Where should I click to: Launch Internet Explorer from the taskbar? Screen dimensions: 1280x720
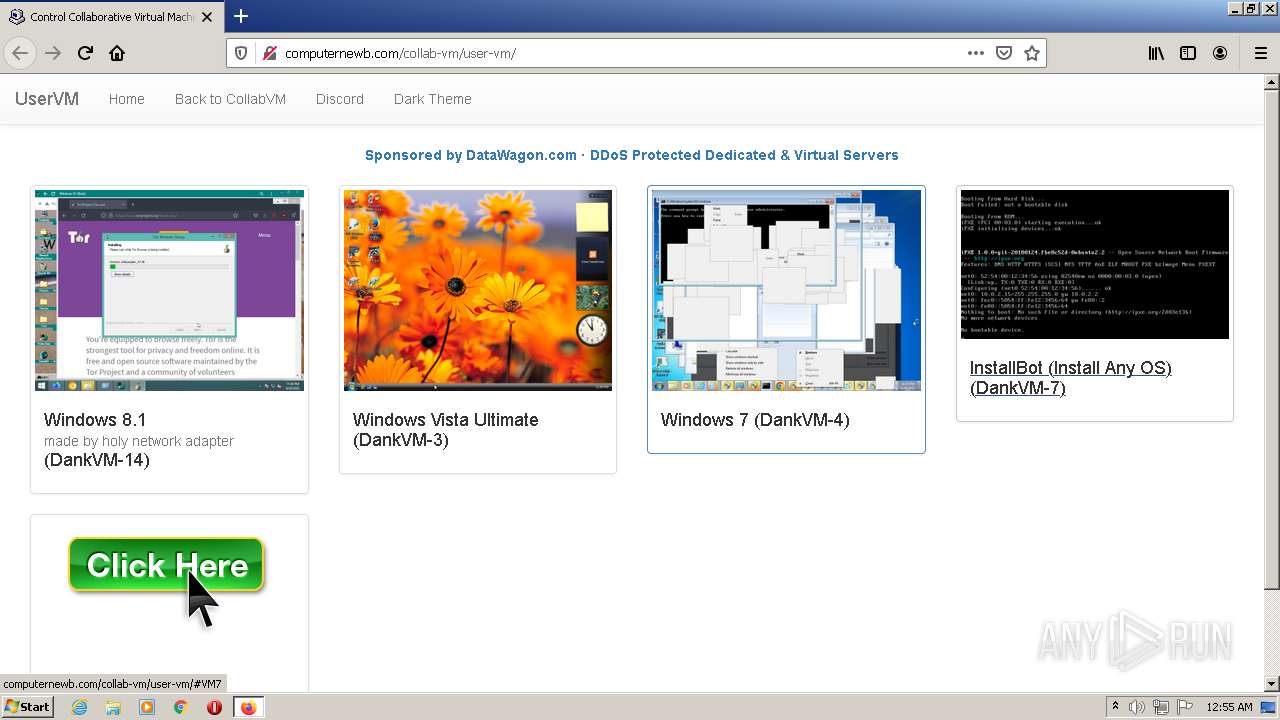(80, 707)
